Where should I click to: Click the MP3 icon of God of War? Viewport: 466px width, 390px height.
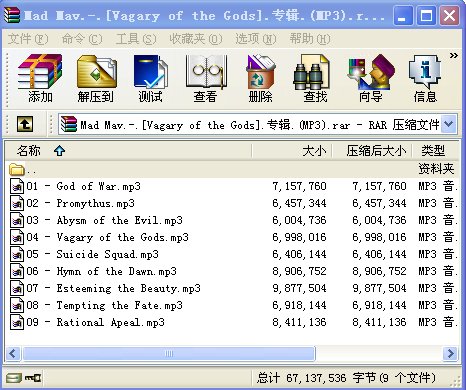point(17,186)
